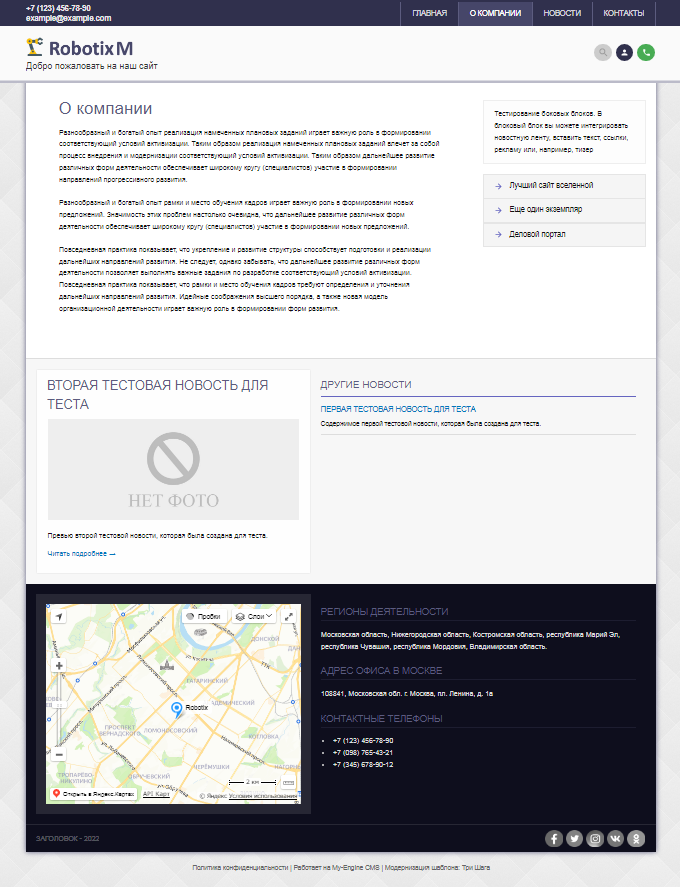Screen dimensions: 680x887
Task: Open the Odnoklassniki social icon
Action: point(636,838)
